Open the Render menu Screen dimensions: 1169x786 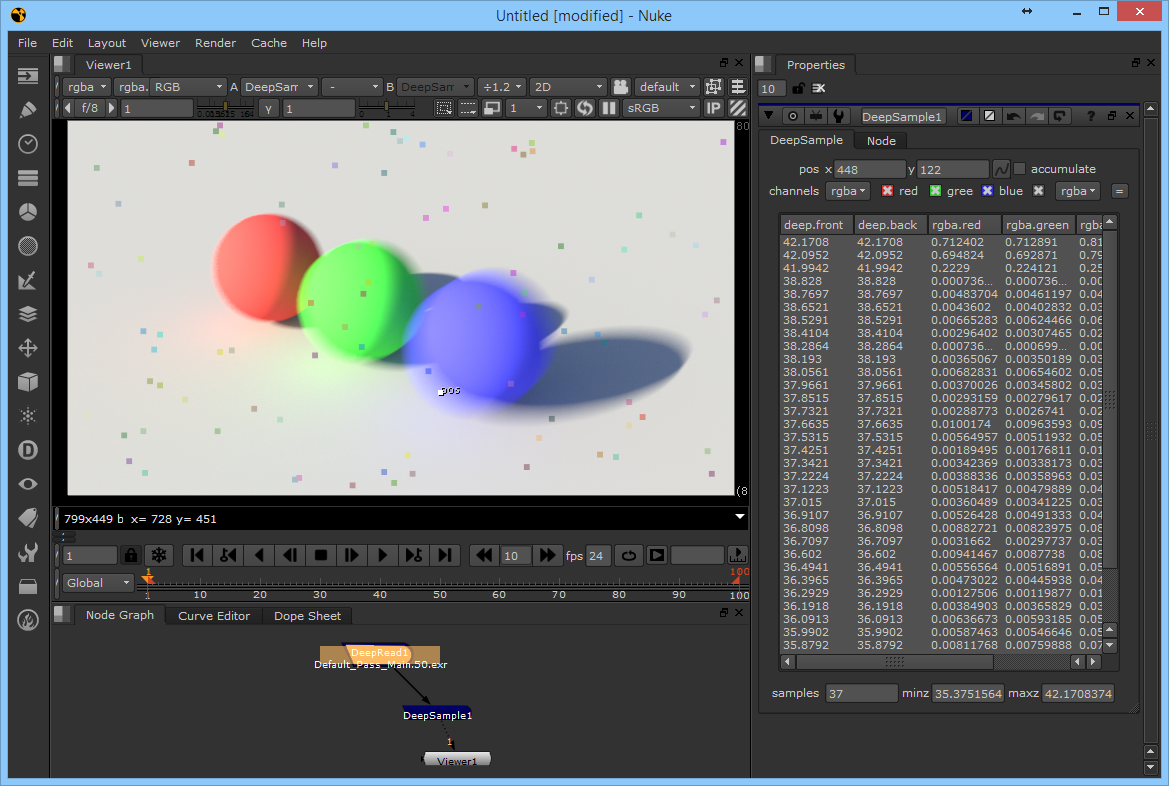click(x=215, y=43)
